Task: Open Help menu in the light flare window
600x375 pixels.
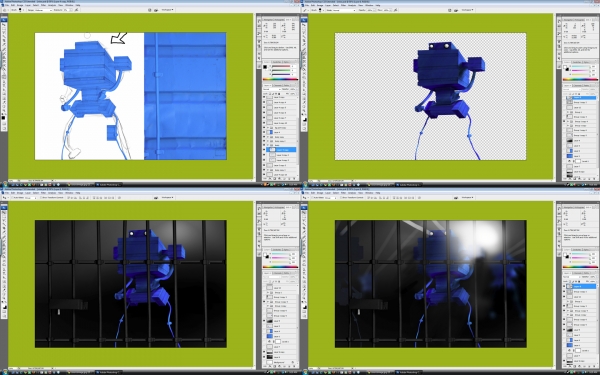Action: click(378, 193)
